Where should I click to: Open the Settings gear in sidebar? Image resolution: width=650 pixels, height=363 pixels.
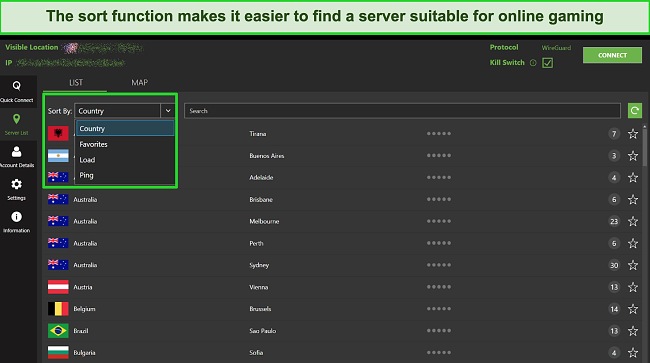17,189
